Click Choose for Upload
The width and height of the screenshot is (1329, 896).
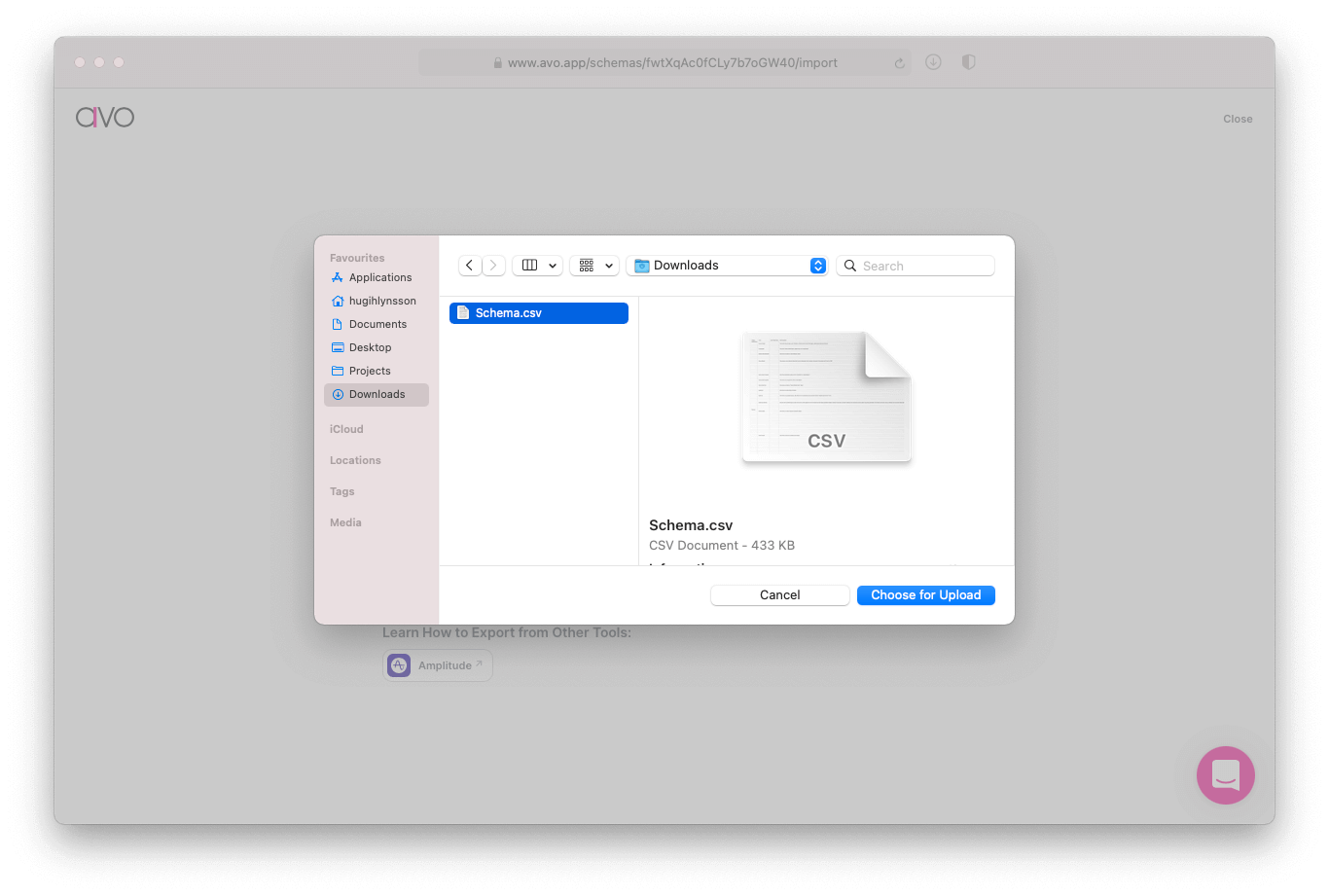click(925, 594)
